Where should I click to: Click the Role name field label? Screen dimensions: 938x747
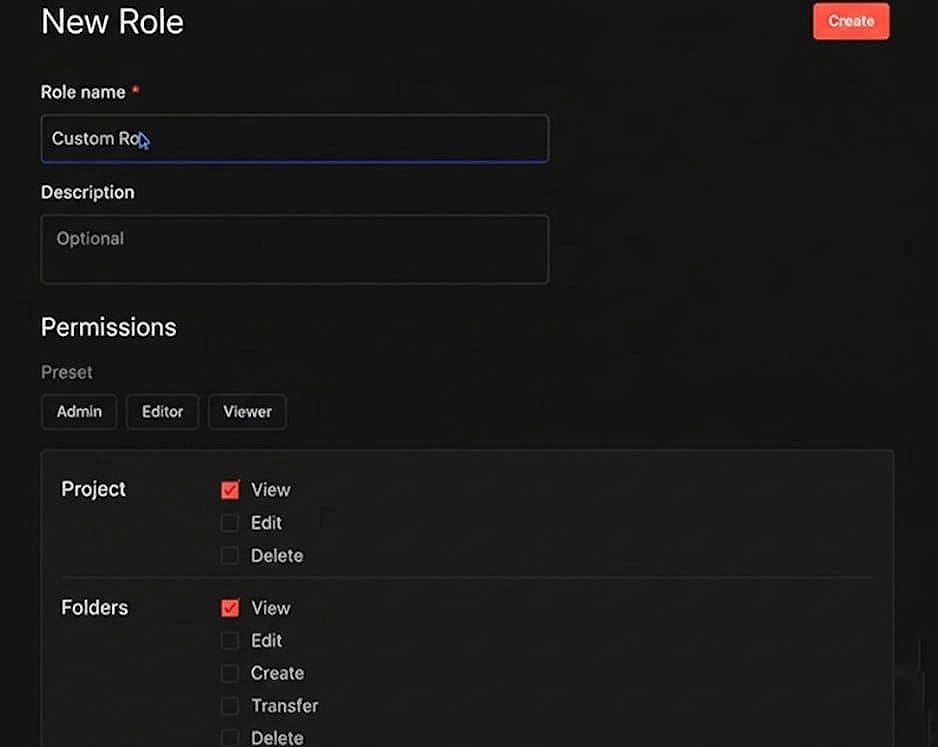pyautogui.click(x=83, y=92)
